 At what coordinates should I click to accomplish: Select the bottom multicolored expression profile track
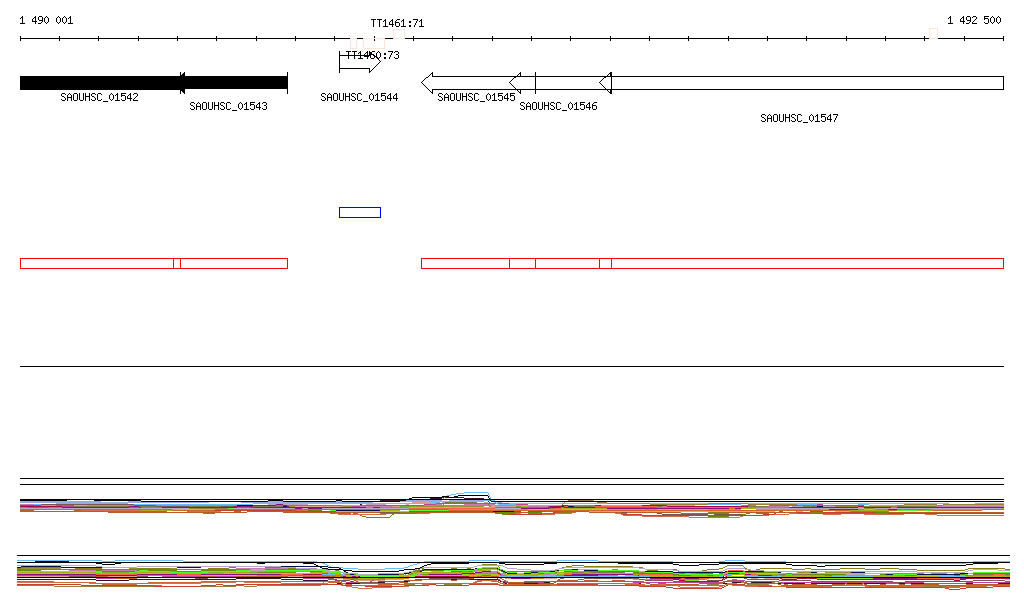(512, 575)
